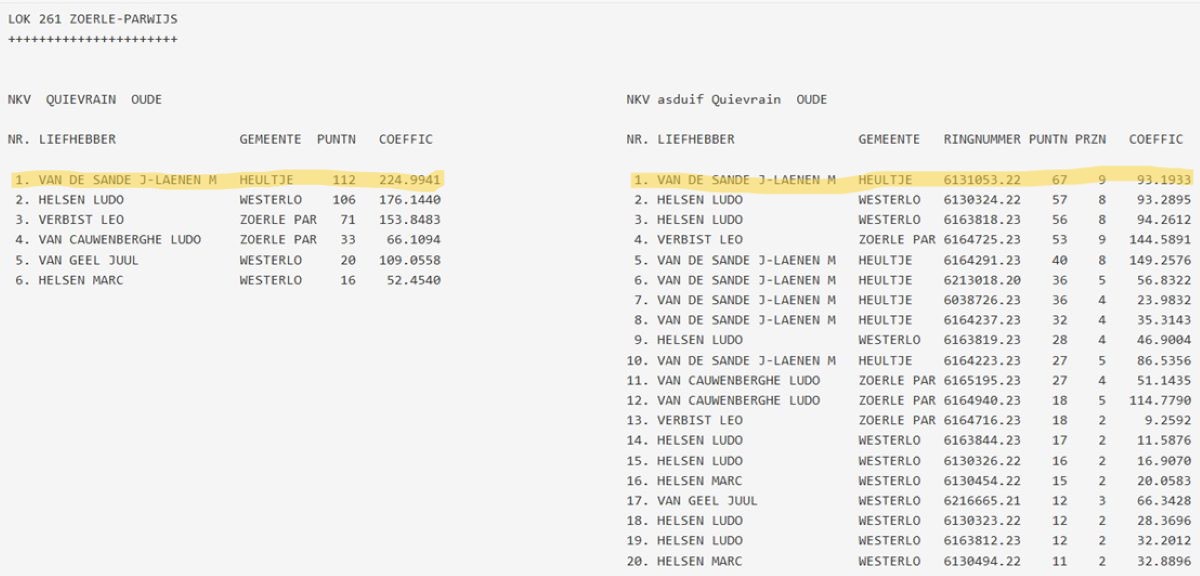
Task: Click the left "NKV QUIEVRAIN OUDE" heading
Action: (85, 99)
